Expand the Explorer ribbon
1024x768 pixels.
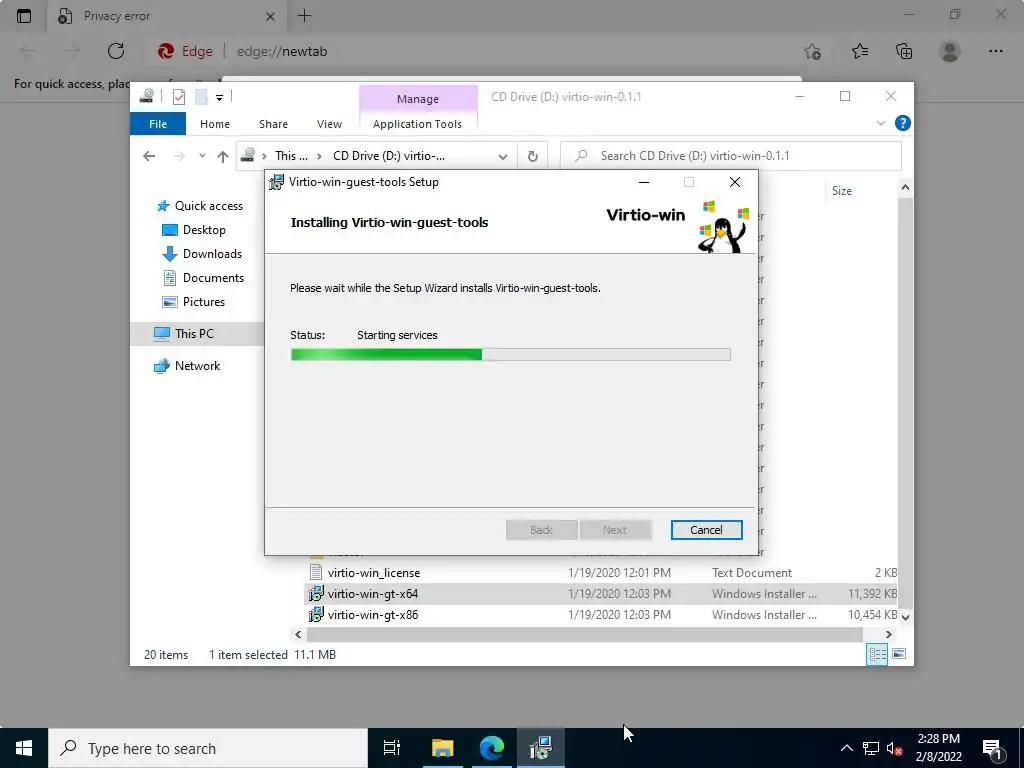880,123
